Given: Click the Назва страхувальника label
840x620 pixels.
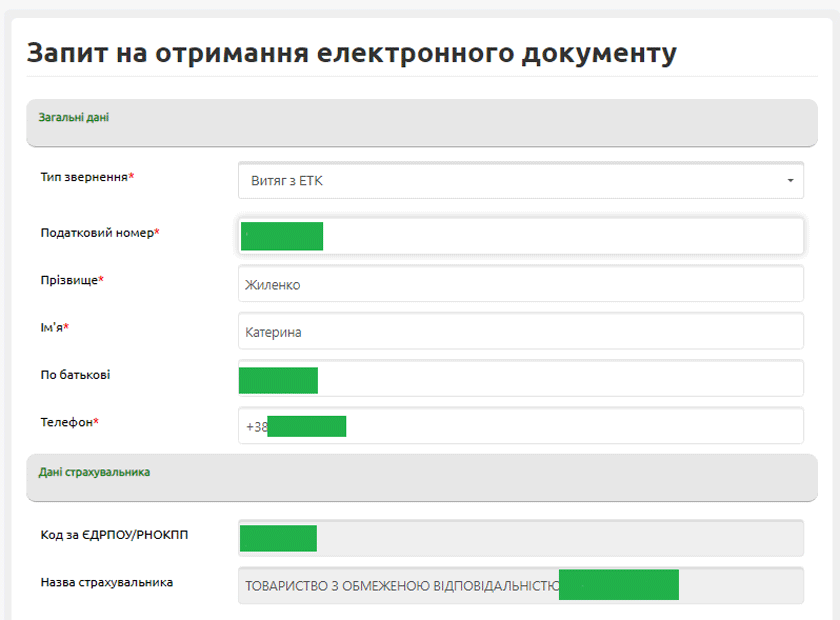Looking at the screenshot, I should [x=106, y=582].
